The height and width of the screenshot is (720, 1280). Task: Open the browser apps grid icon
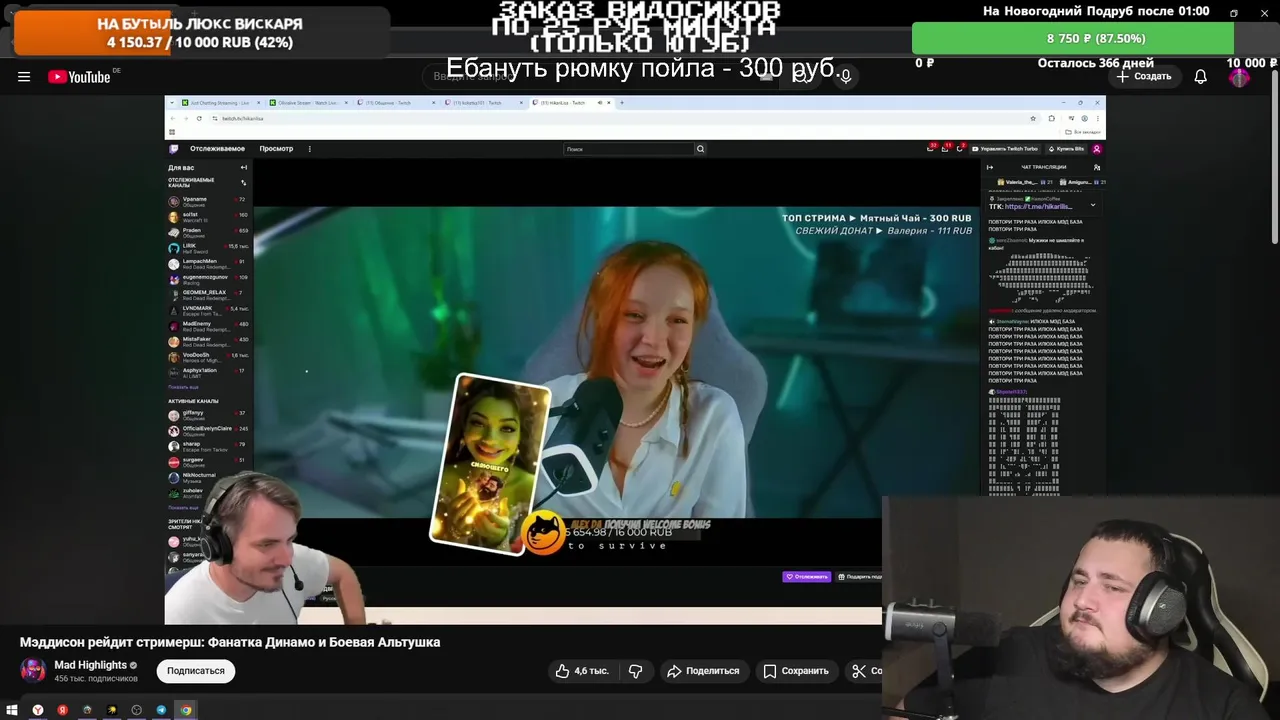[x=172, y=132]
